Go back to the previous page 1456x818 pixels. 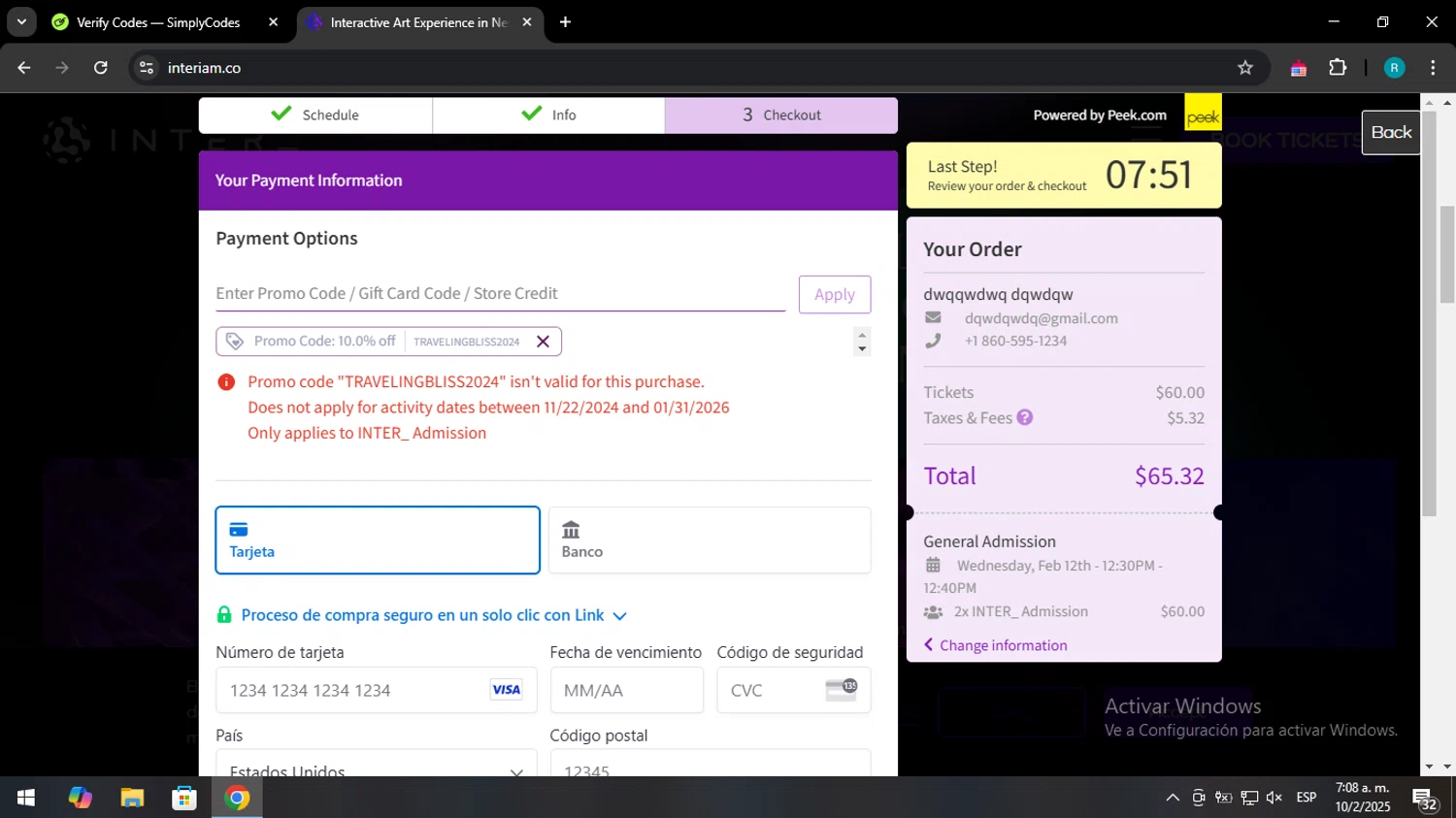click(x=24, y=68)
